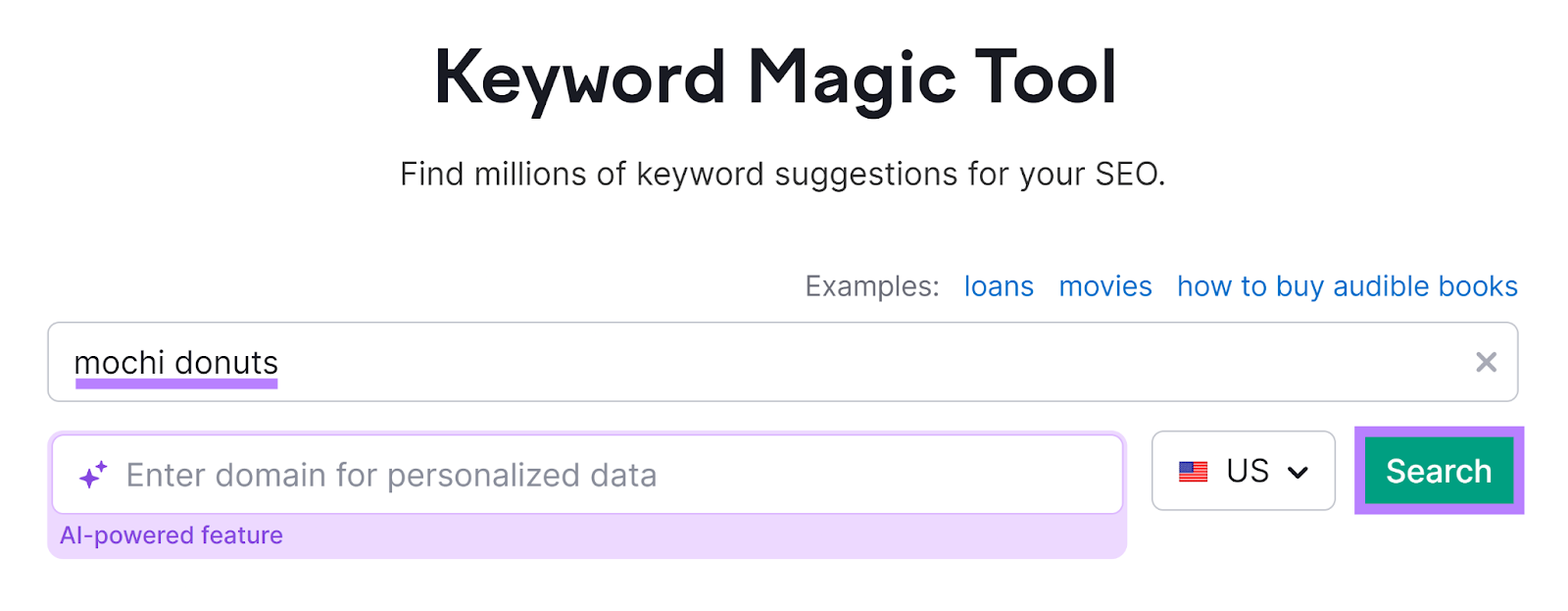
Task: Start the keyword search
Action: point(1438,471)
